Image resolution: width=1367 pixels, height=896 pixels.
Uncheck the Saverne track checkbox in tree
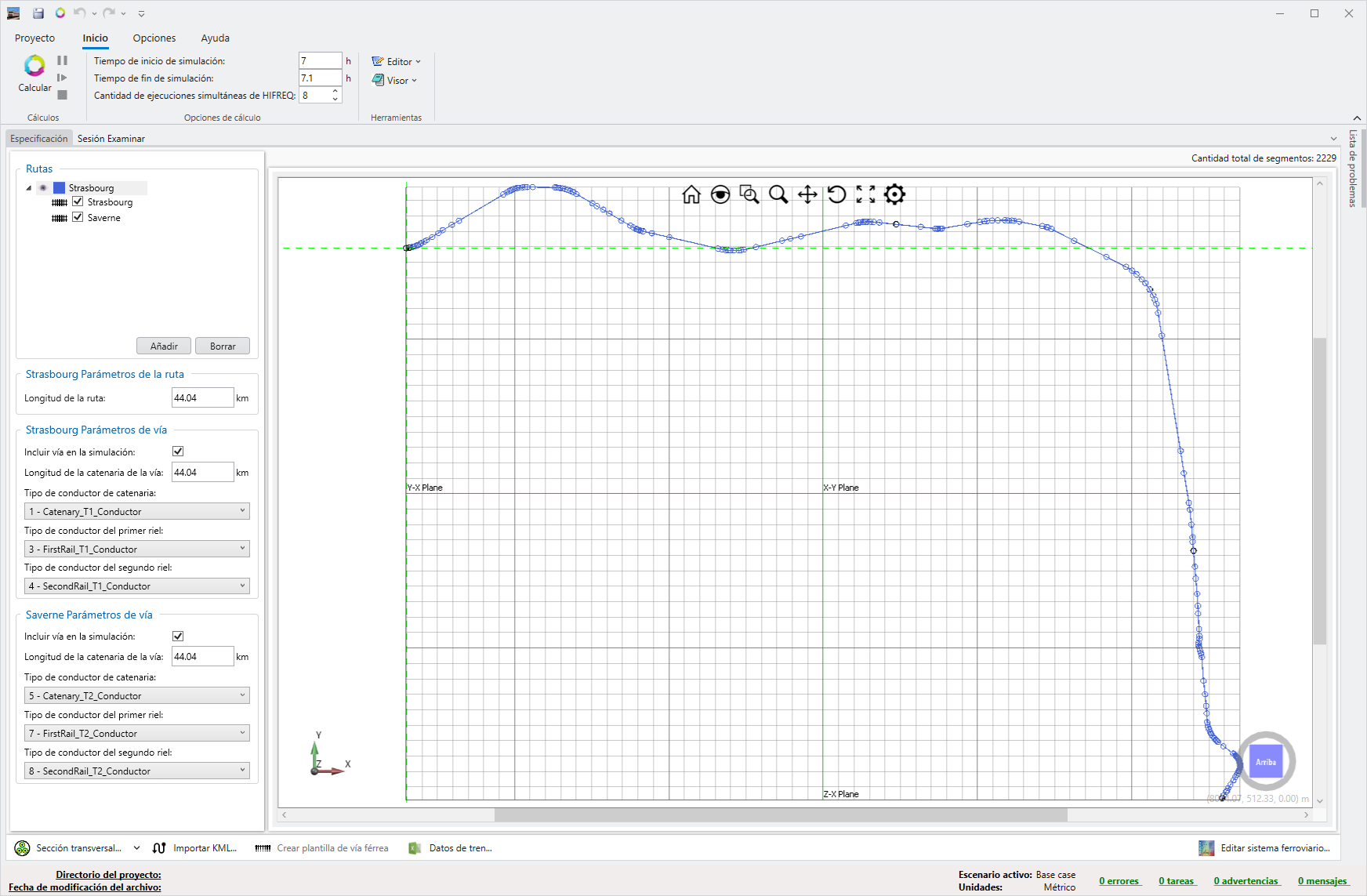[78, 217]
